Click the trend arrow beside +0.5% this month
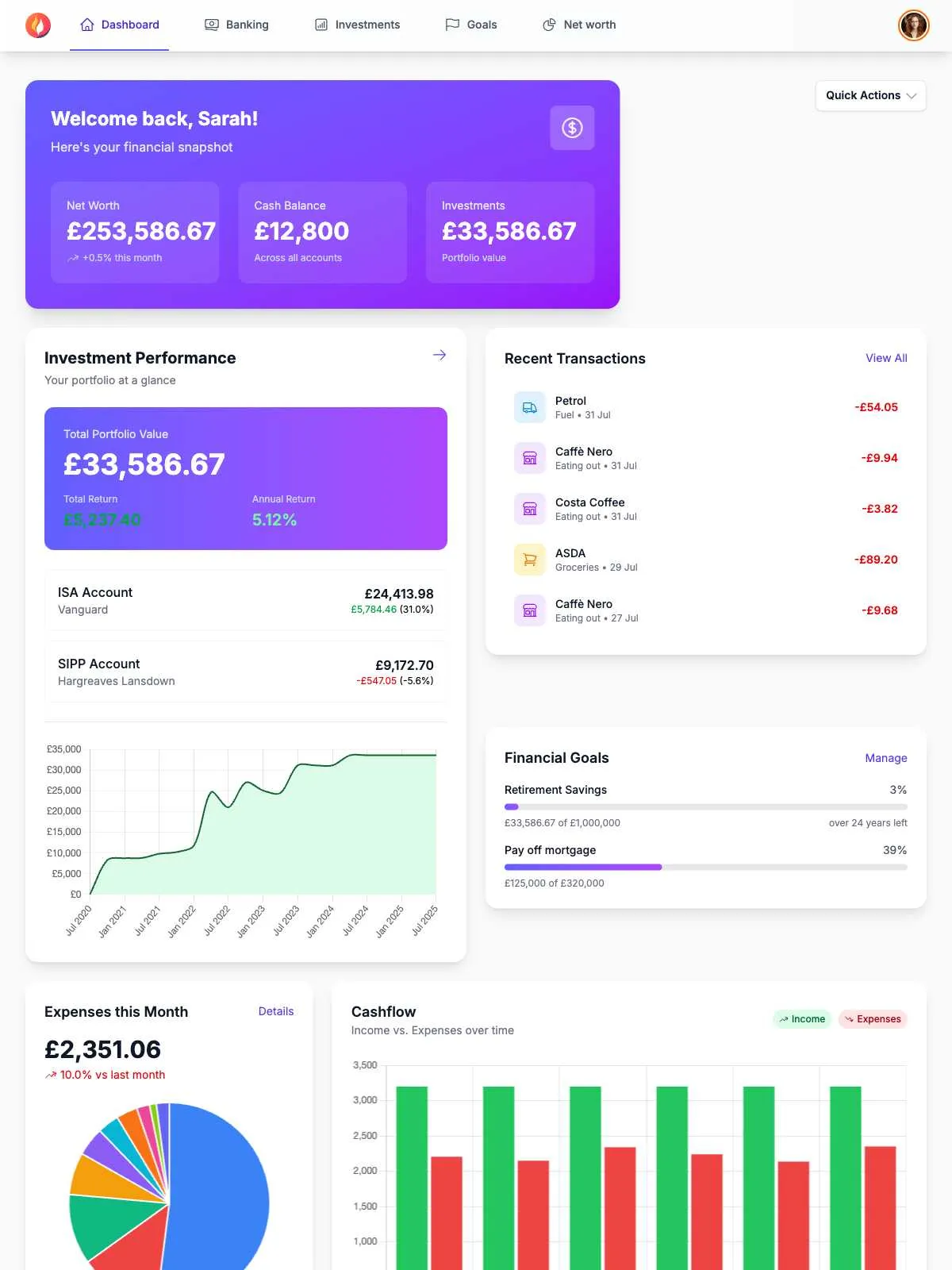This screenshot has height=1270, width=952. tap(73, 258)
